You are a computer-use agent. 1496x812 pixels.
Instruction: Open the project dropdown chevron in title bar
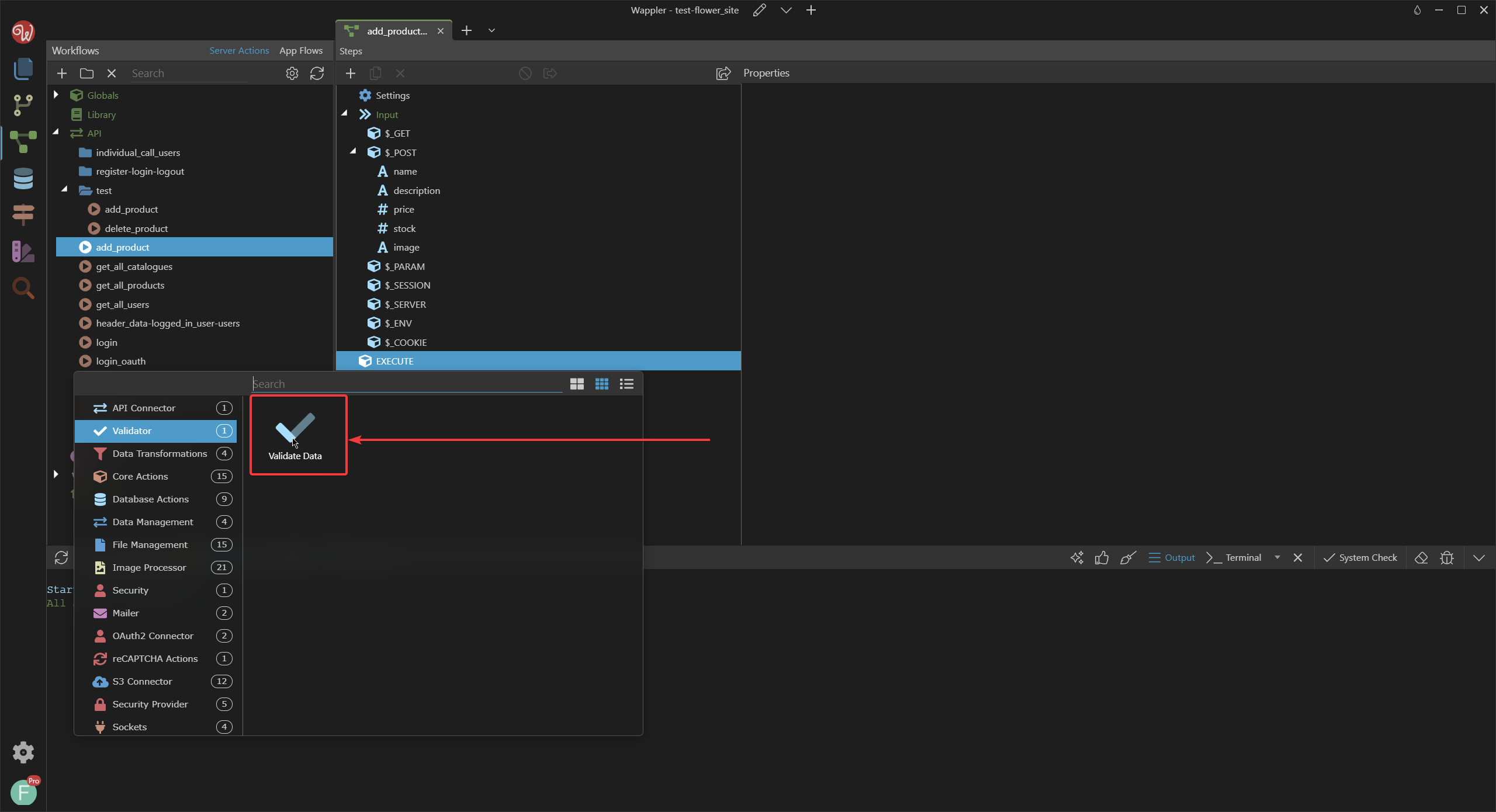pos(786,10)
